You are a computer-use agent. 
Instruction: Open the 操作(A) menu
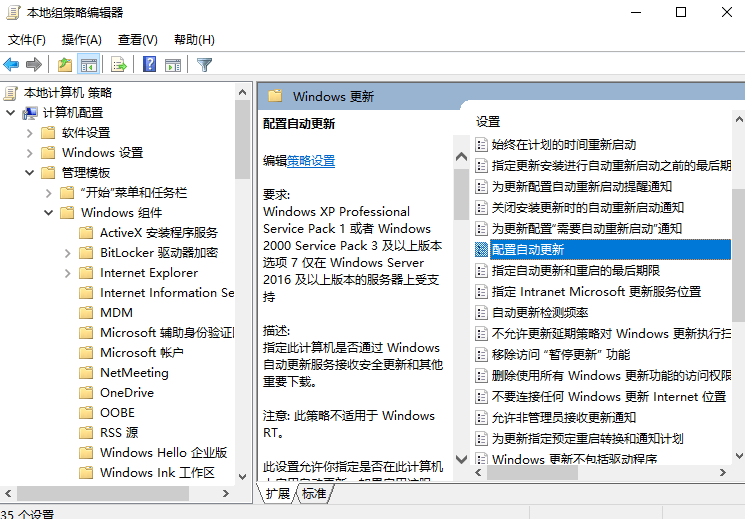[x=82, y=39]
